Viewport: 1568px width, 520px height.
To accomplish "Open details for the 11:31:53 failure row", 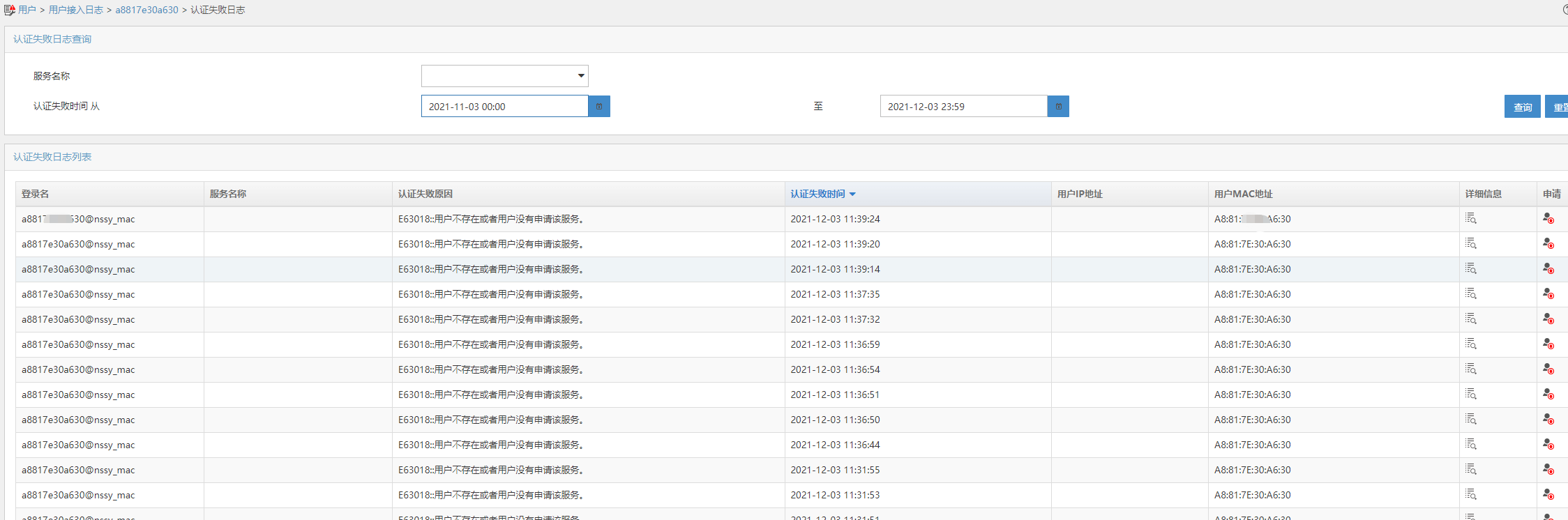I will click(x=1470, y=494).
